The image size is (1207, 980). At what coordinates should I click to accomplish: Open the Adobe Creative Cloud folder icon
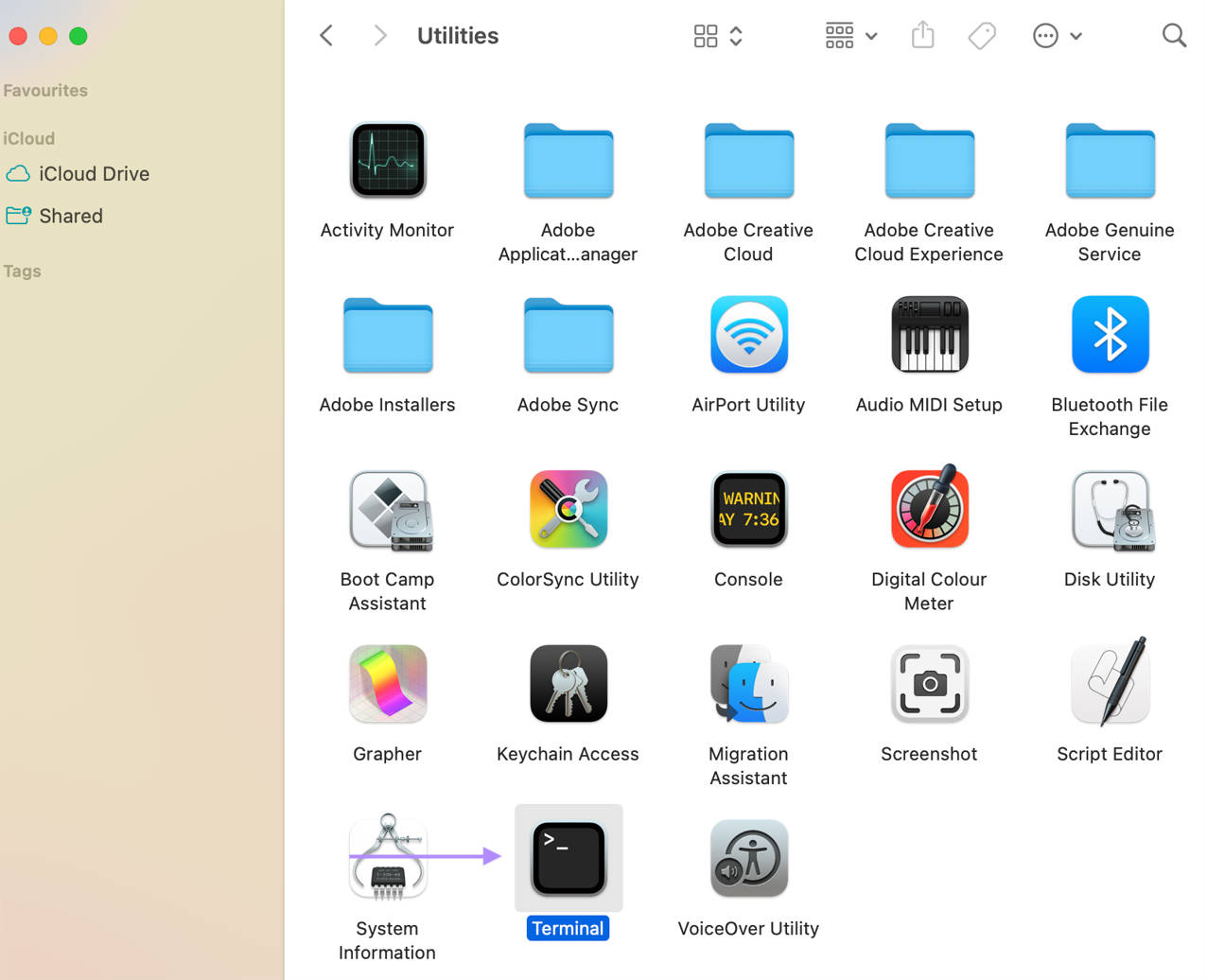749,160
